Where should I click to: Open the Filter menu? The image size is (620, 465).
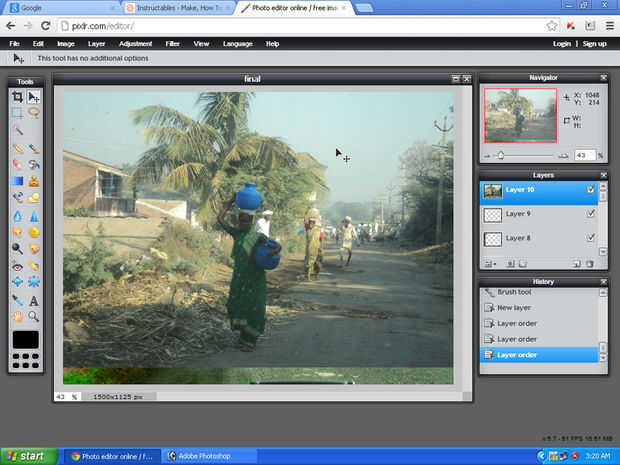tap(172, 44)
